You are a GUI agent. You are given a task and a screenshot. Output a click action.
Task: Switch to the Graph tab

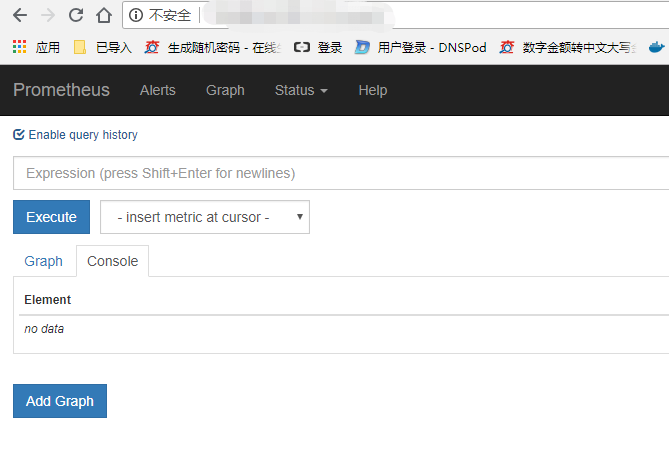point(44,261)
